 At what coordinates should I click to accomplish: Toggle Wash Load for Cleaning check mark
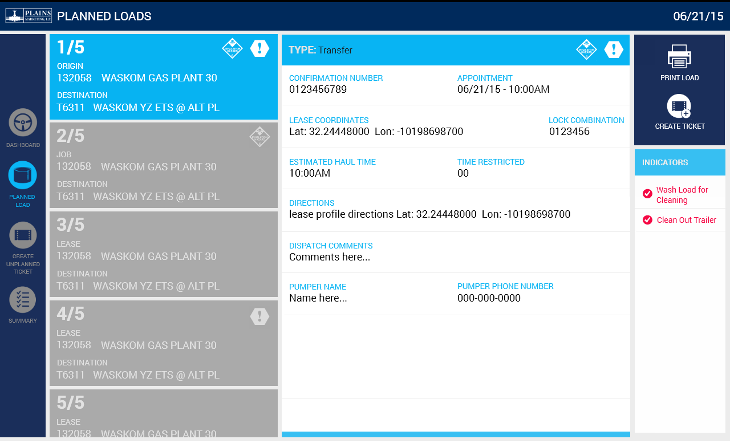pos(647,193)
